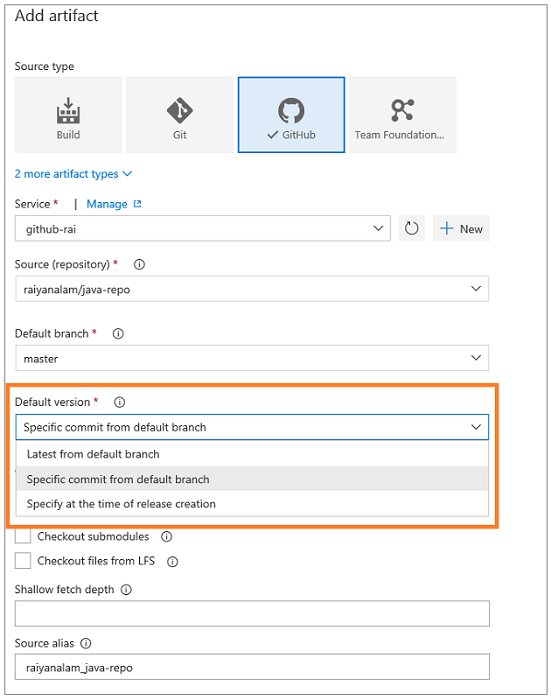Enable the Checkout submodules checkbox

coord(23,536)
